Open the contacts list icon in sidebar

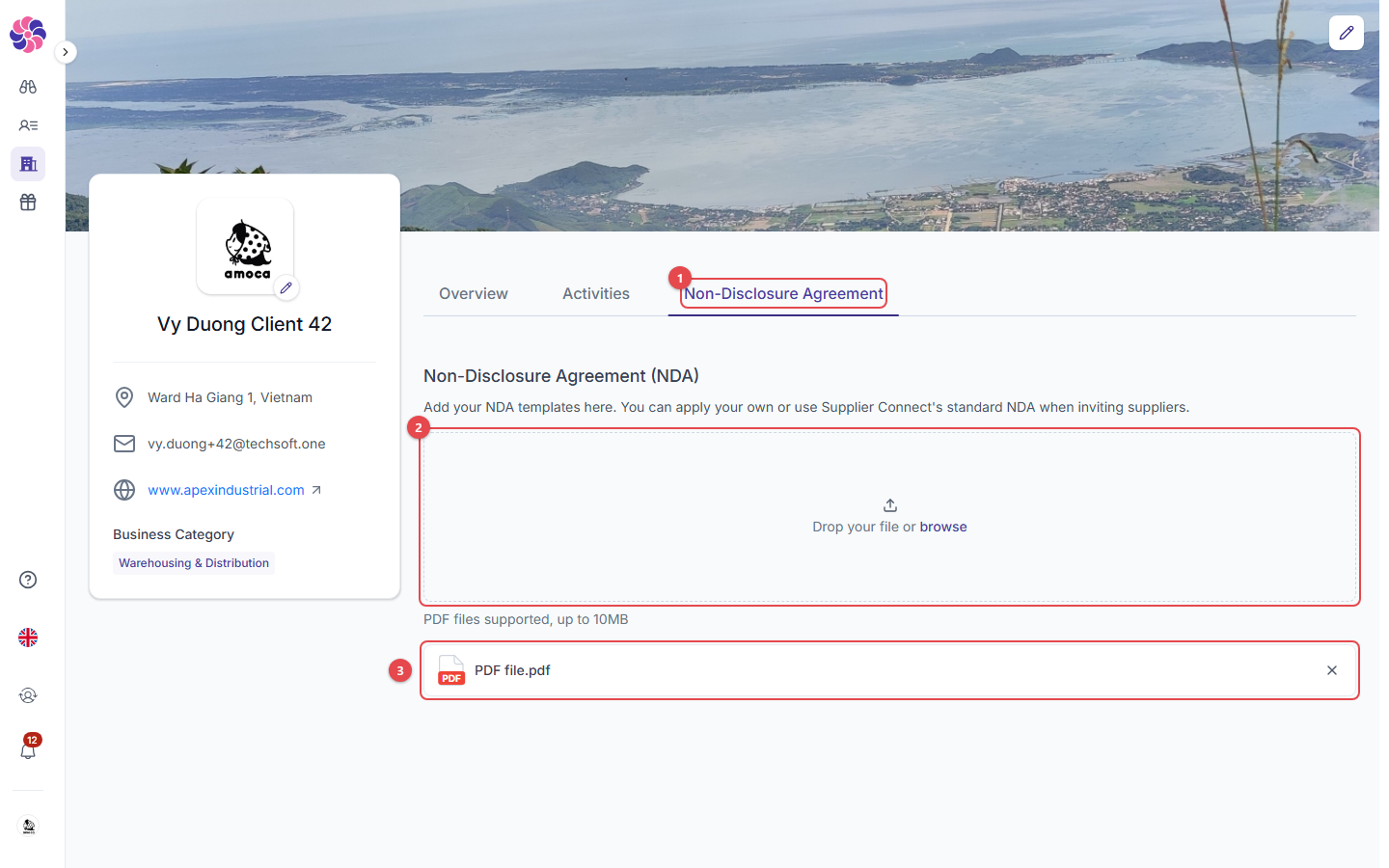click(28, 125)
